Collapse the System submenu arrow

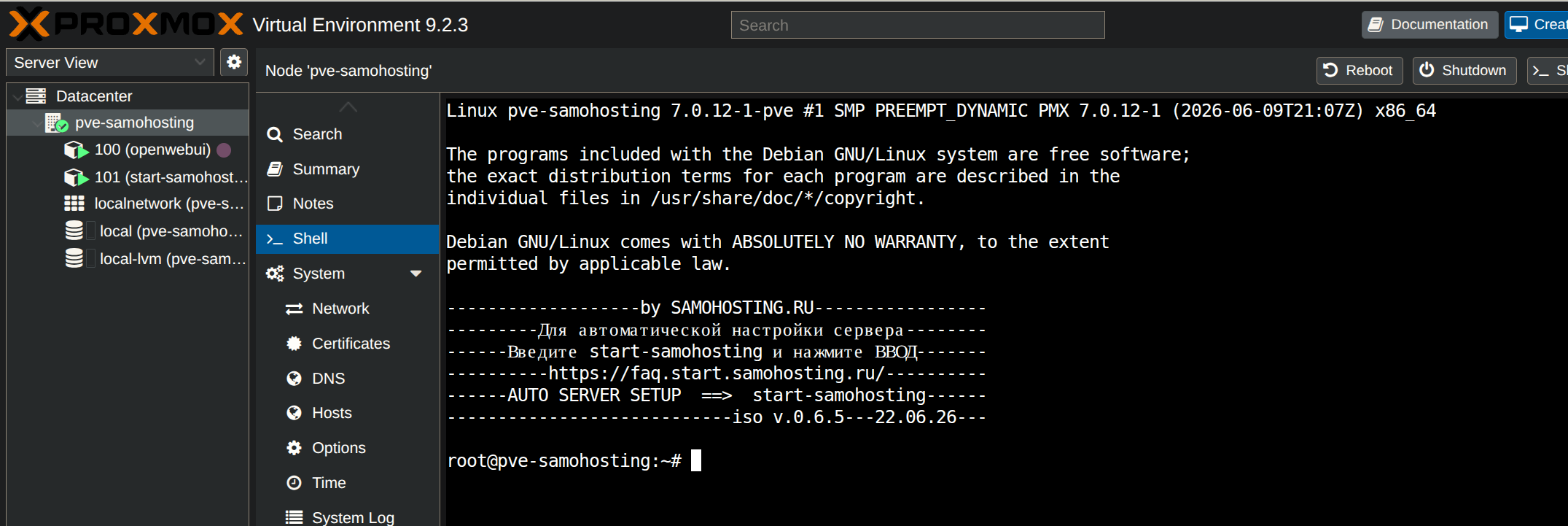(416, 274)
